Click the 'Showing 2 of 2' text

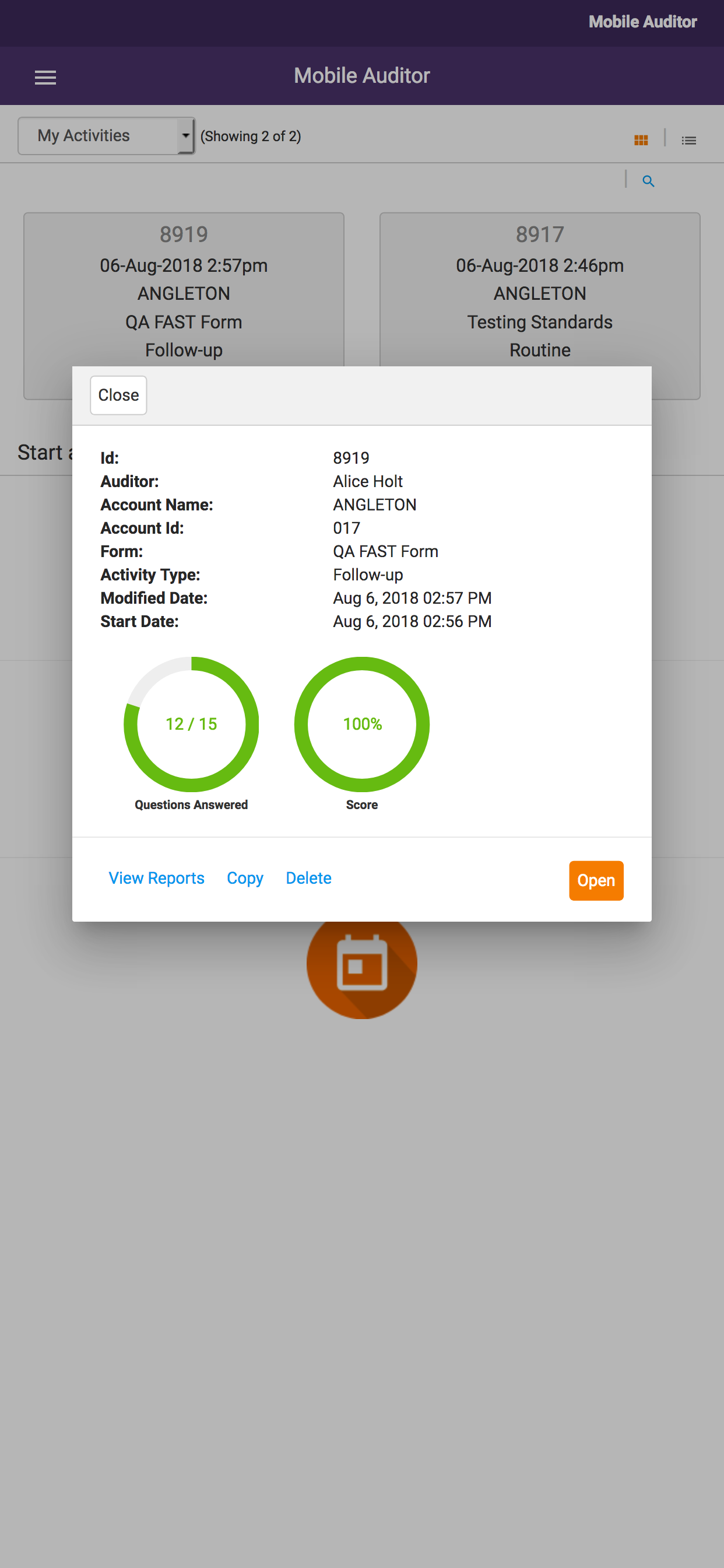tap(251, 136)
